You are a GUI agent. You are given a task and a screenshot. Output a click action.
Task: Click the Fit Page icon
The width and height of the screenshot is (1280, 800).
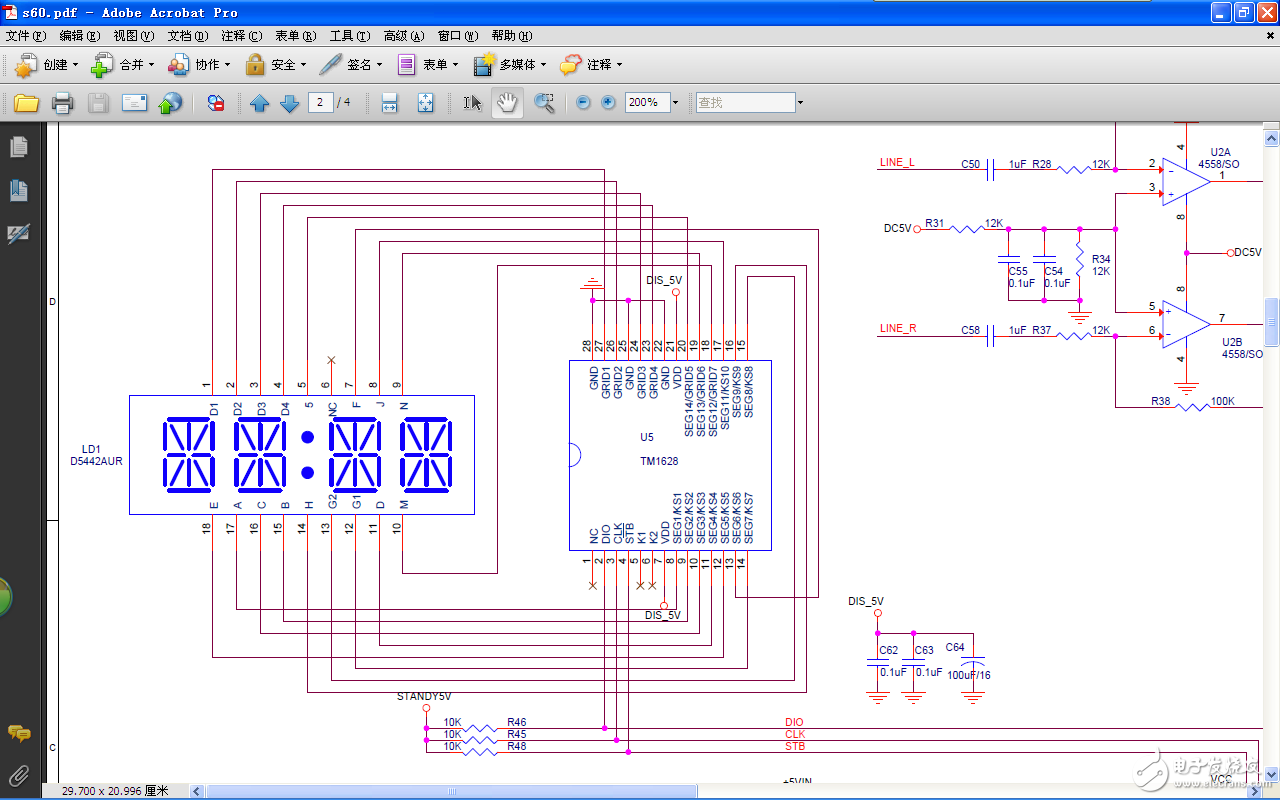coord(425,102)
